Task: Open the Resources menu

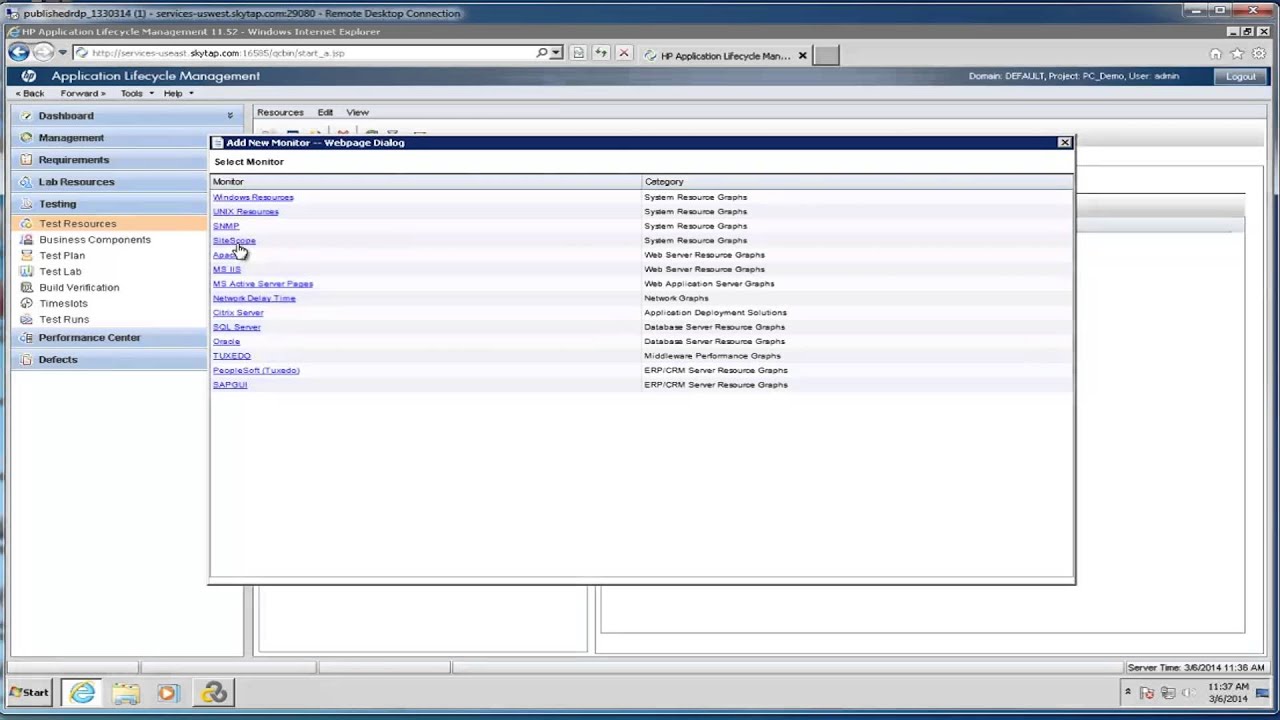Action: [280, 113]
